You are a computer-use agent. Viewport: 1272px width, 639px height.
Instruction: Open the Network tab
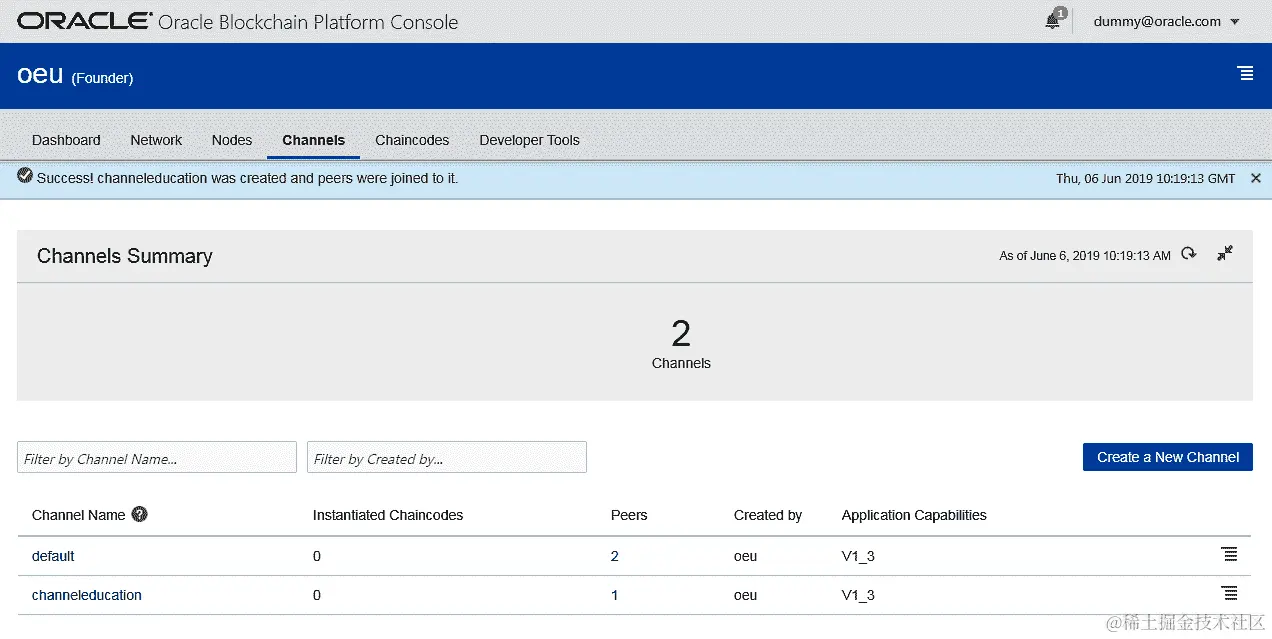[156, 140]
